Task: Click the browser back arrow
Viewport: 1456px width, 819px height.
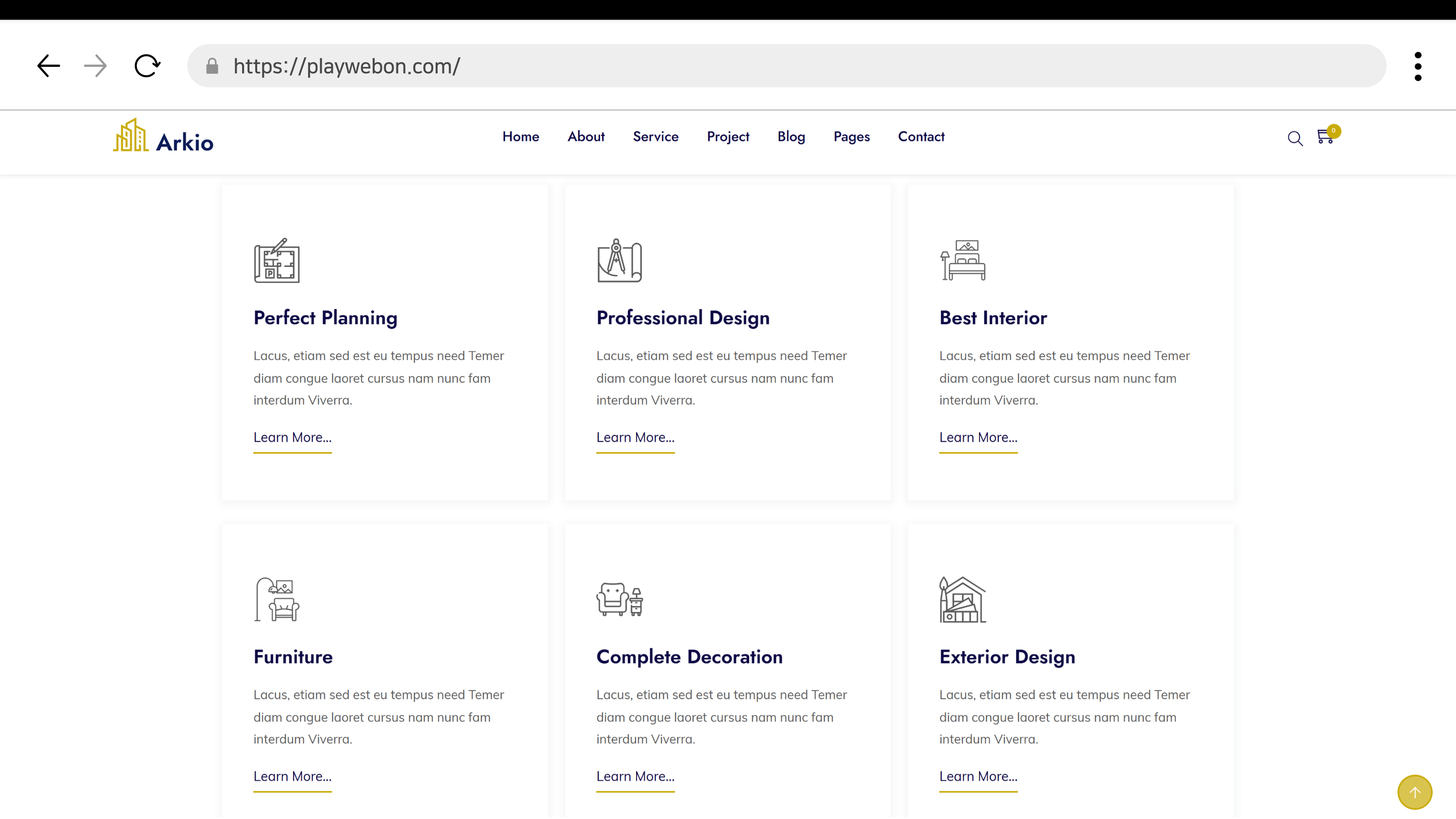Action: 49,66
